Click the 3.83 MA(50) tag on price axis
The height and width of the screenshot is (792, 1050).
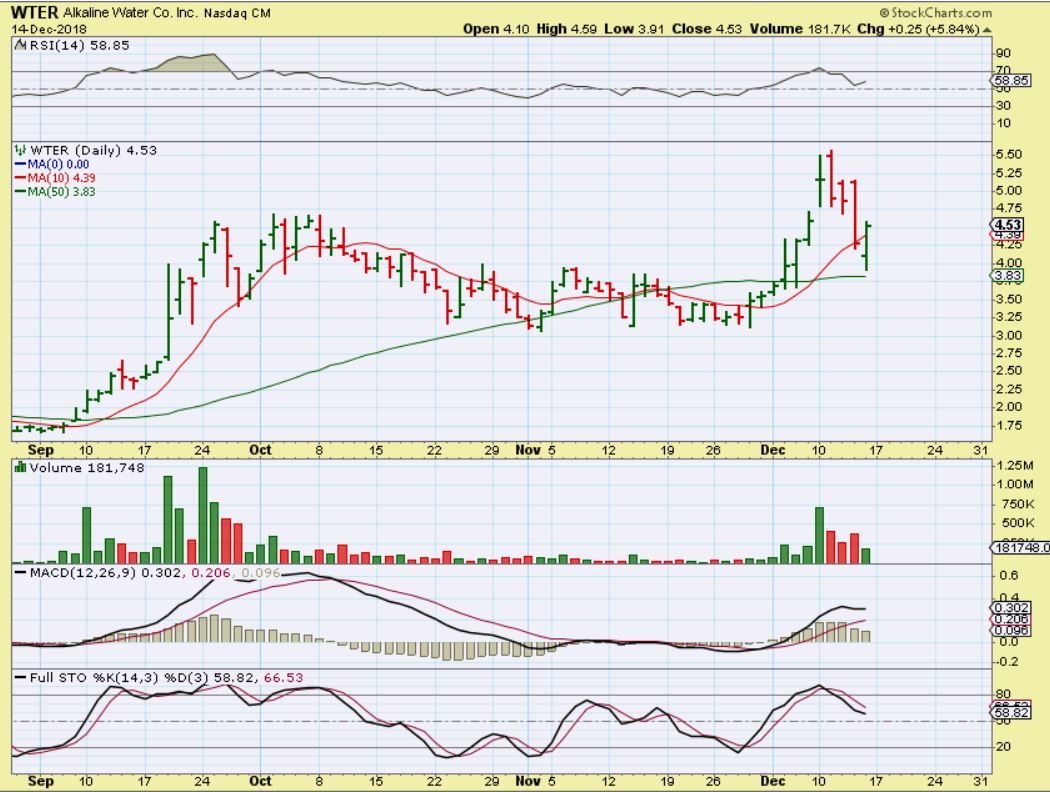click(x=1008, y=275)
